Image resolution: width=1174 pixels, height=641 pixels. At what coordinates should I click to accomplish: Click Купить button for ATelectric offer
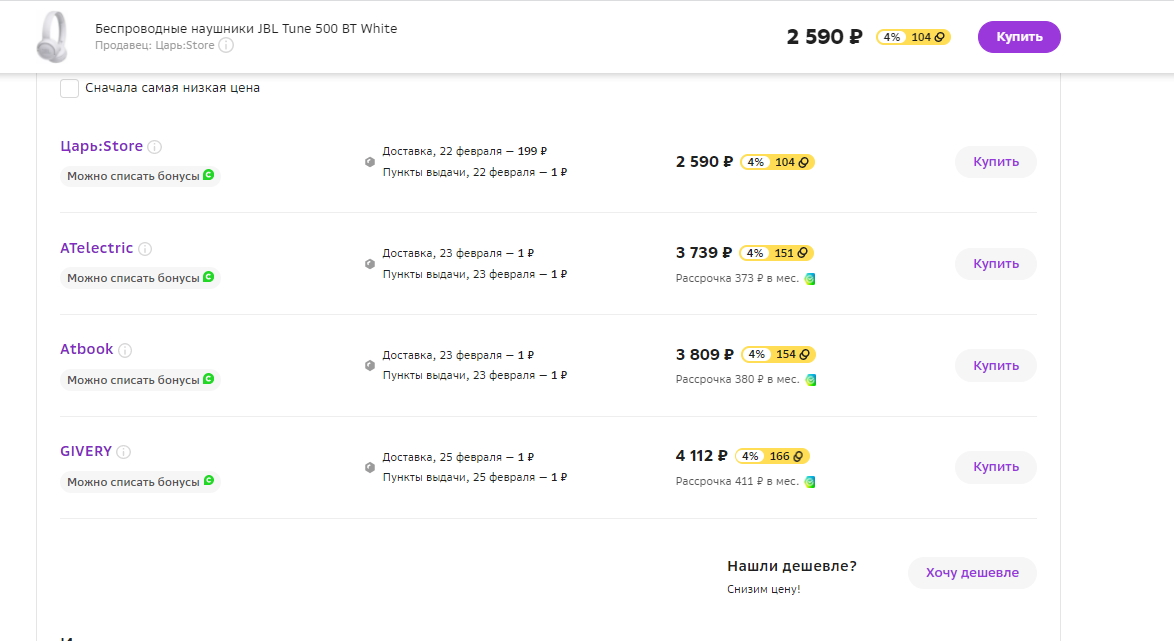click(x=996, y=264)
